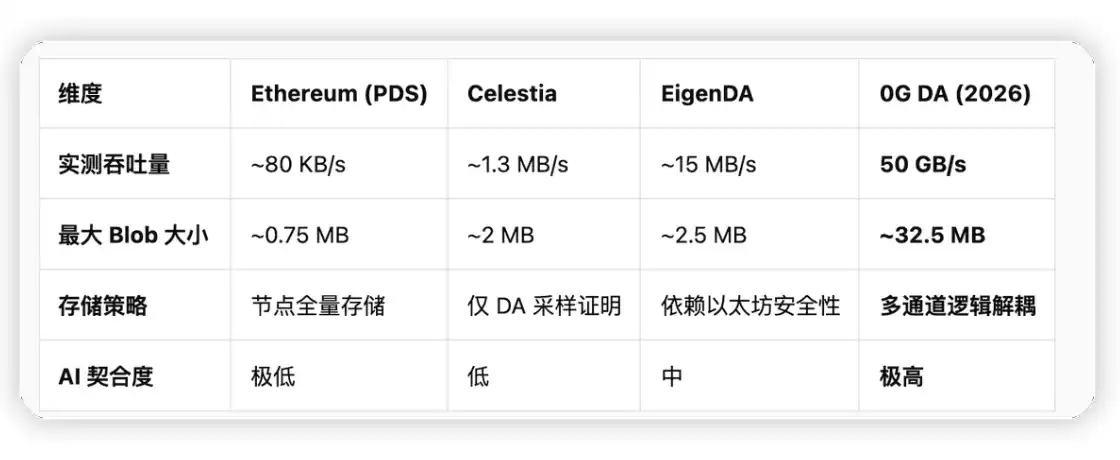
Task: Select the EigenDA column header
Action: [x=706, y=94]
